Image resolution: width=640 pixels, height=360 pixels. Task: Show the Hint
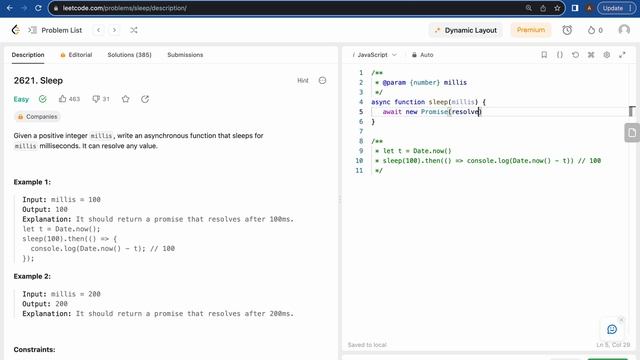pyautogui.click(x=302, y=80)
